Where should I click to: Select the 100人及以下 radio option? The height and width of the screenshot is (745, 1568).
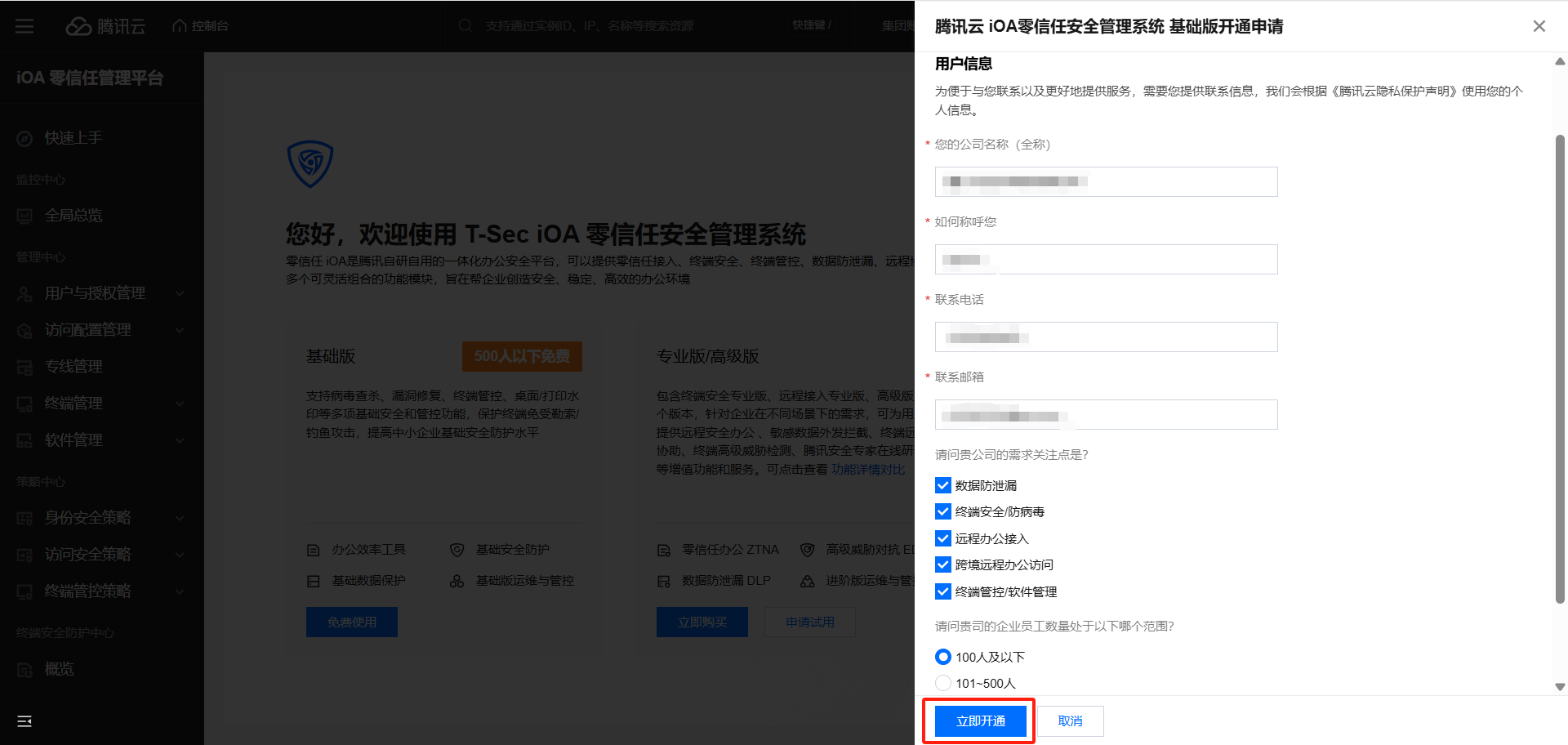click(x=943, y=657)
